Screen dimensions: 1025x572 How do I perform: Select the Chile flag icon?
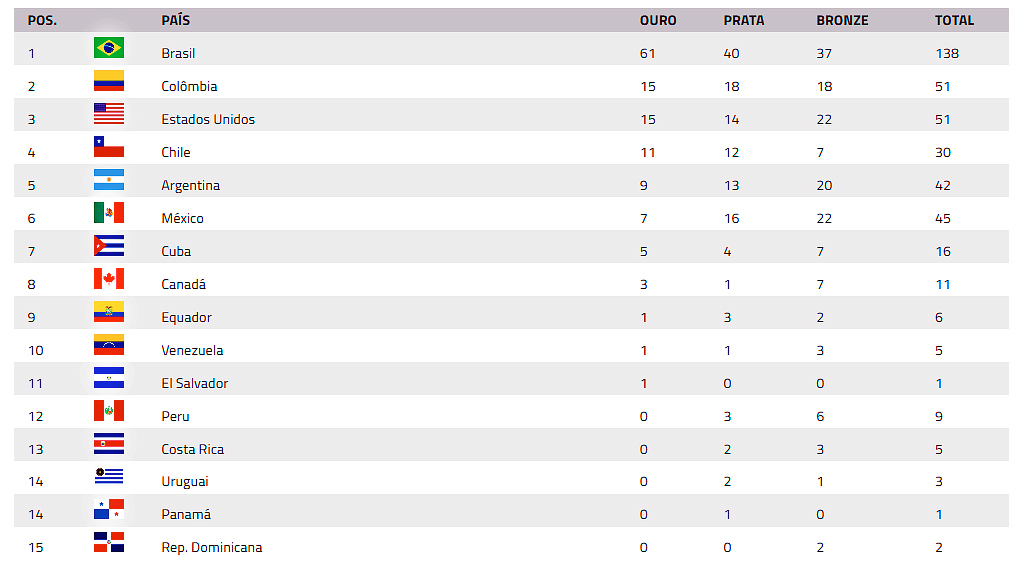coord(109,146)
